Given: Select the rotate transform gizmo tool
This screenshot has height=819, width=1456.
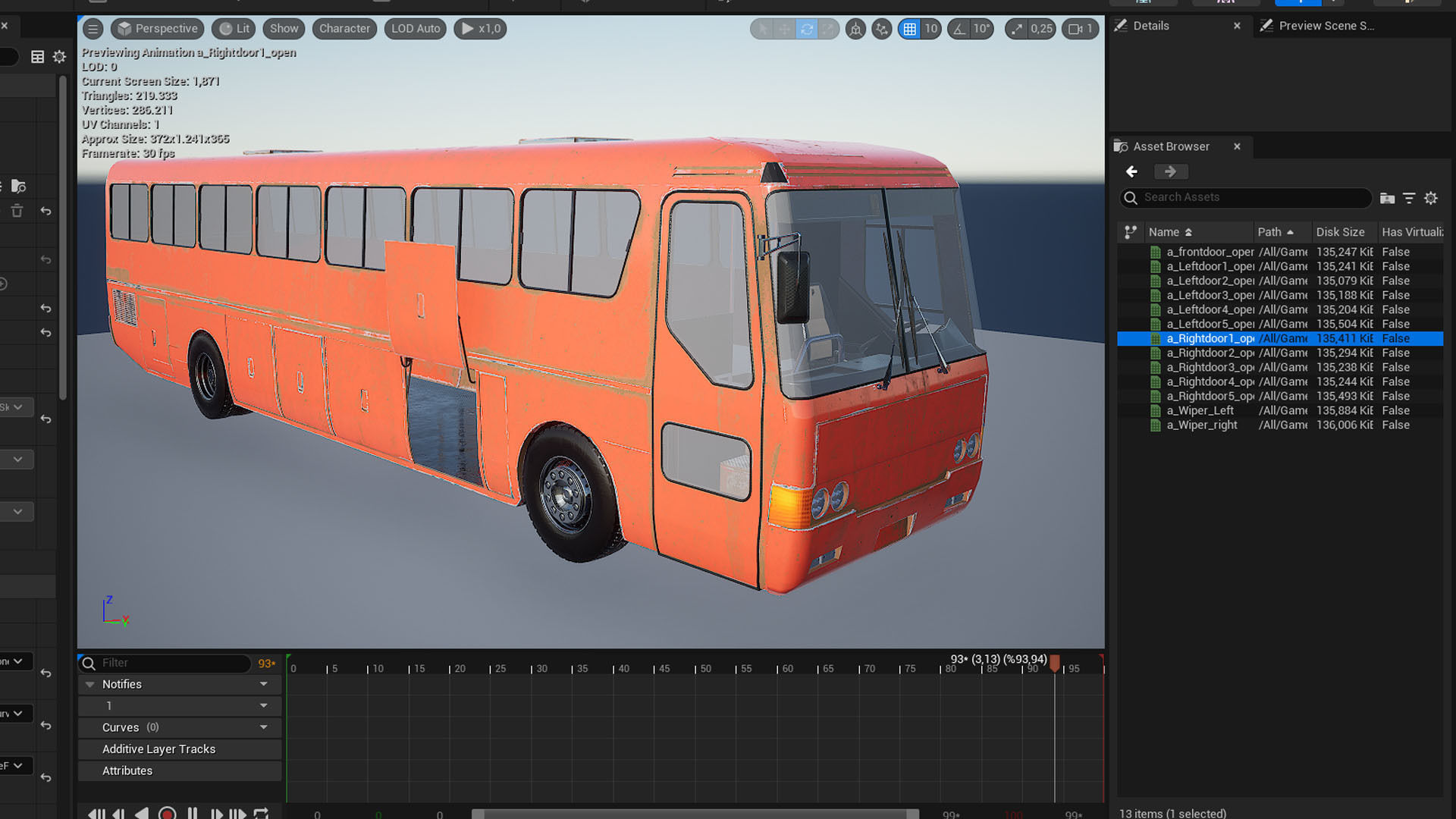Looking at the screenshot, I should 807,29.
